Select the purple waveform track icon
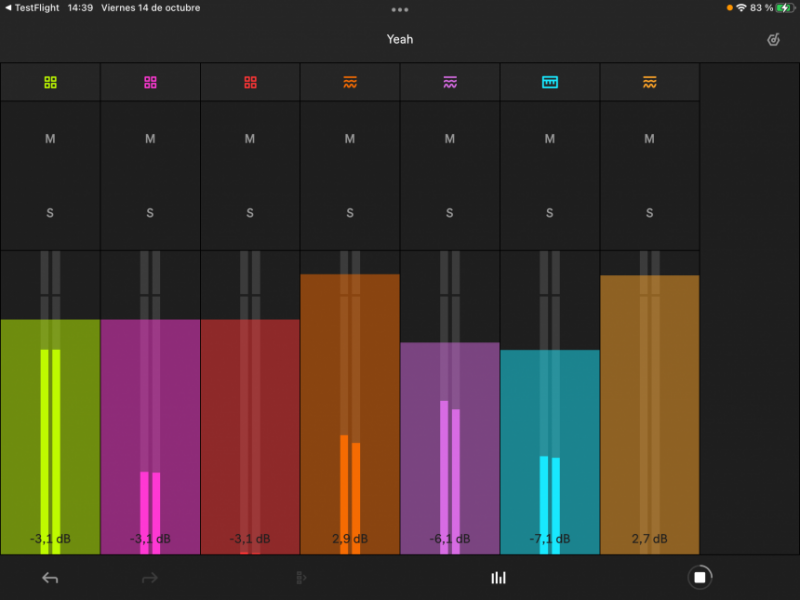The width and height of the screenshot is (800, 600). tap(450, 81)
